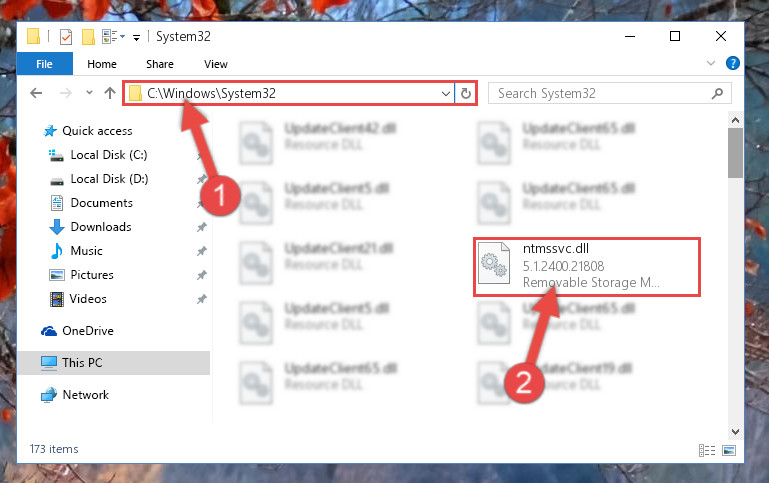Screen dimensions: 769x483
Task: Select ntmssvc.dll file
Action: click(587, 266)
